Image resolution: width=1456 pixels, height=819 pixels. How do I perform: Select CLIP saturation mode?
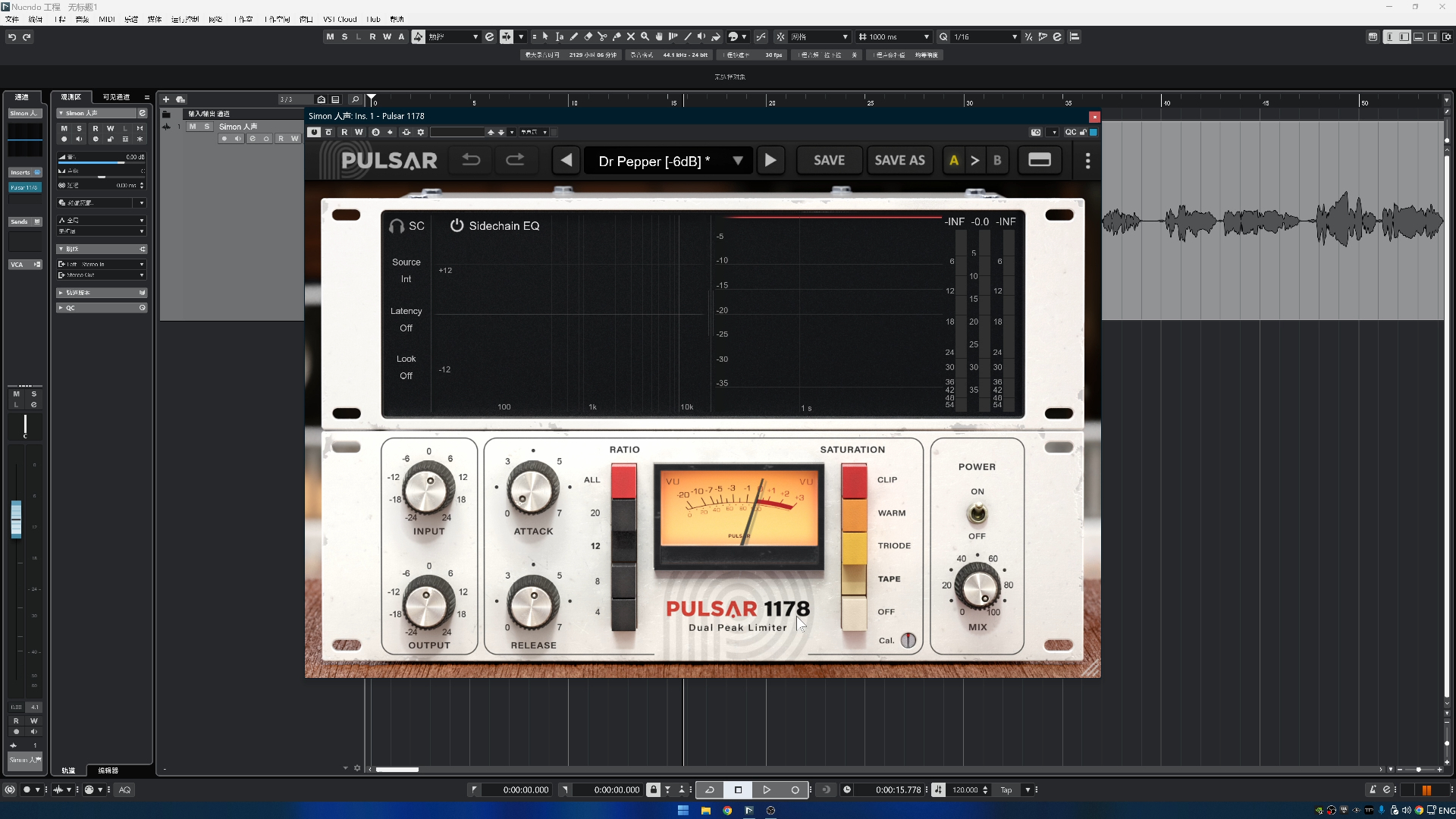click(x=854, y=480)
